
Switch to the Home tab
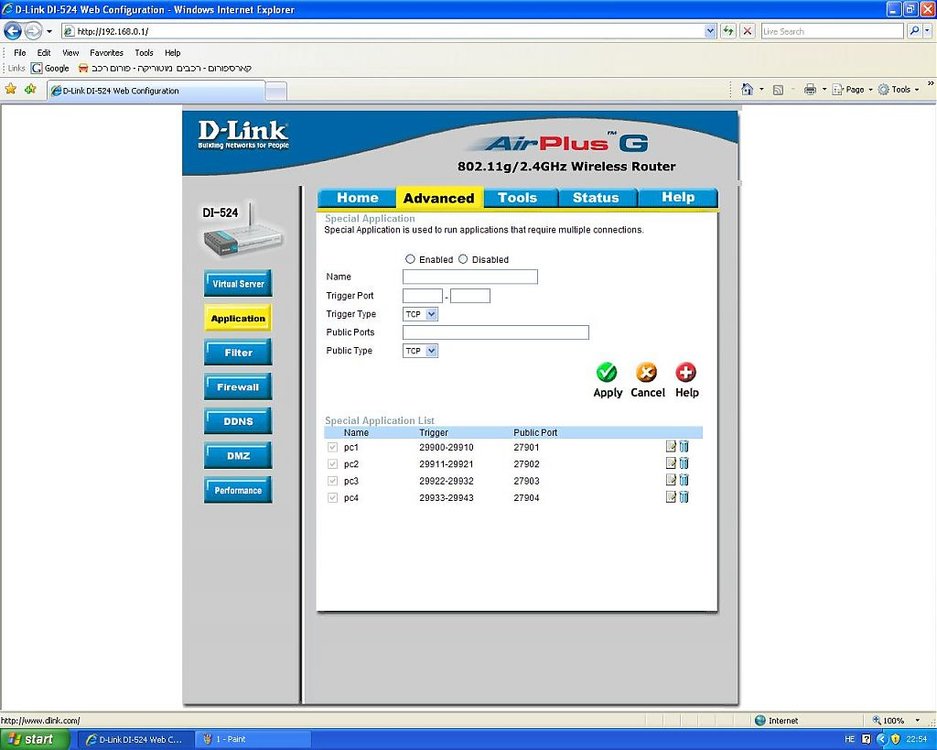click(x=357, y=198)
